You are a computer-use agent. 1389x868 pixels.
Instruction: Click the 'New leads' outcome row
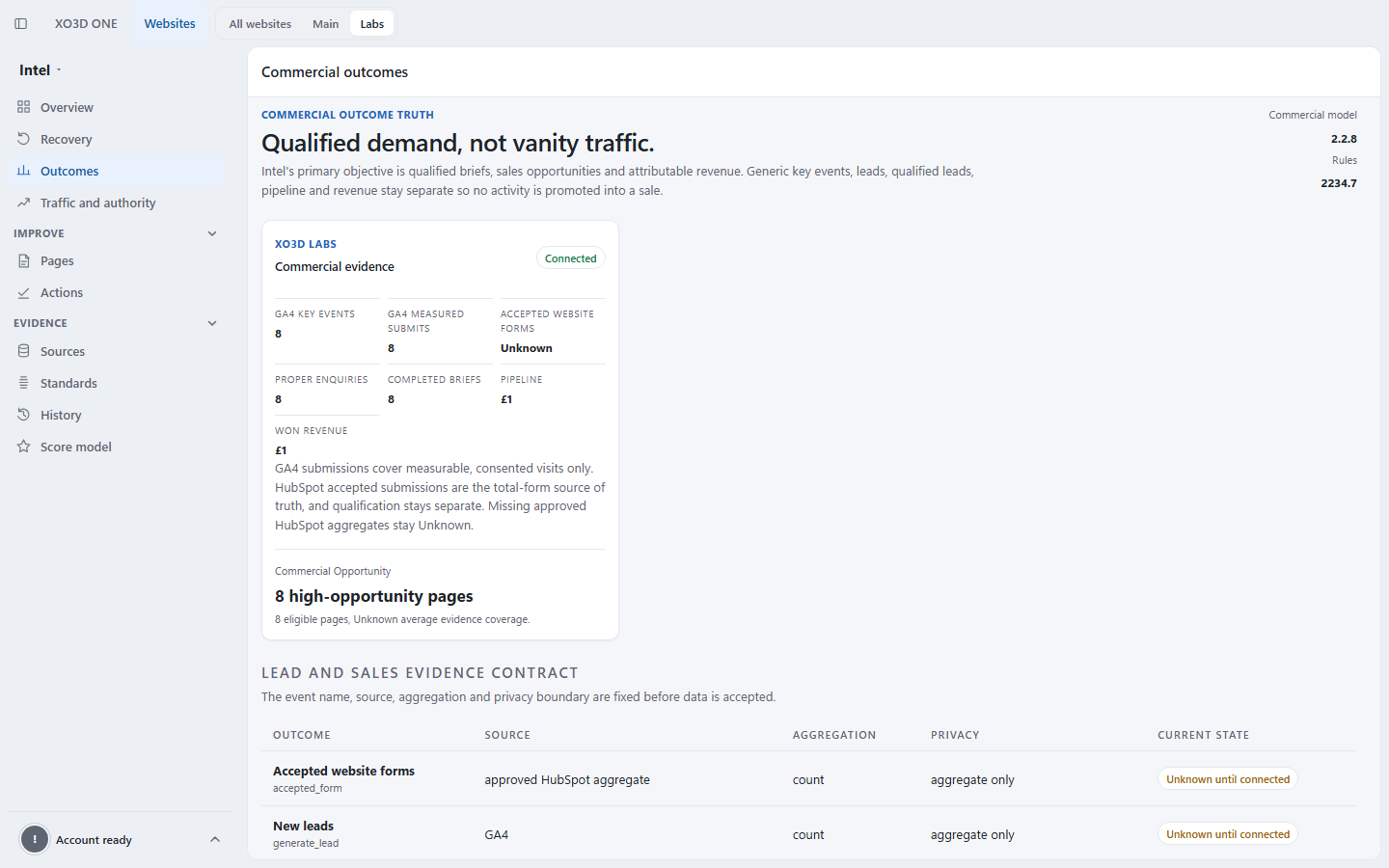[809, 833]
